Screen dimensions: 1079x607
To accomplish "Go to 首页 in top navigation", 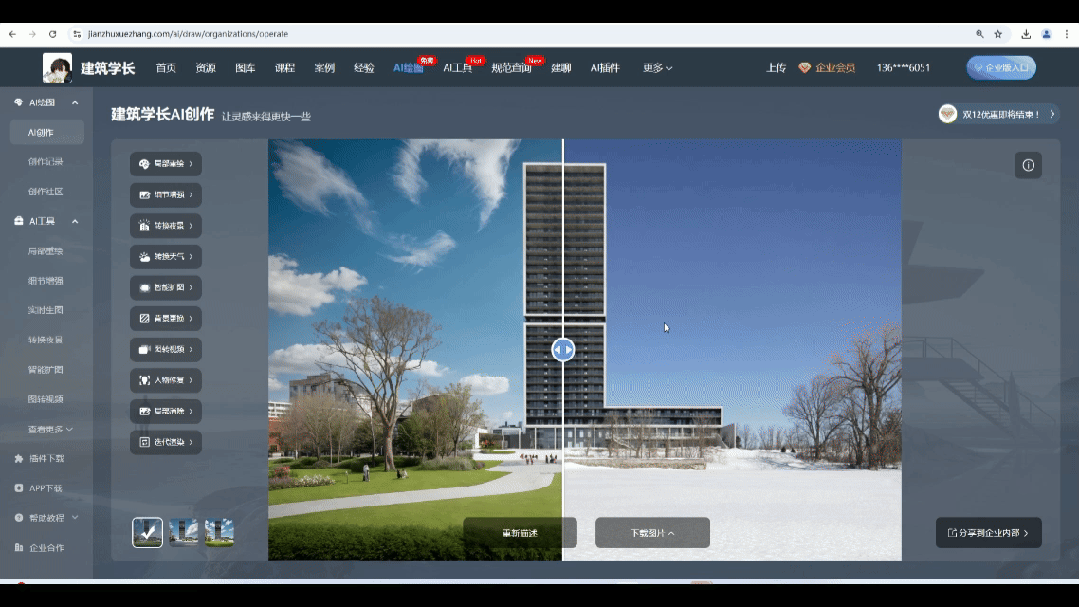I will click(165, 67).
